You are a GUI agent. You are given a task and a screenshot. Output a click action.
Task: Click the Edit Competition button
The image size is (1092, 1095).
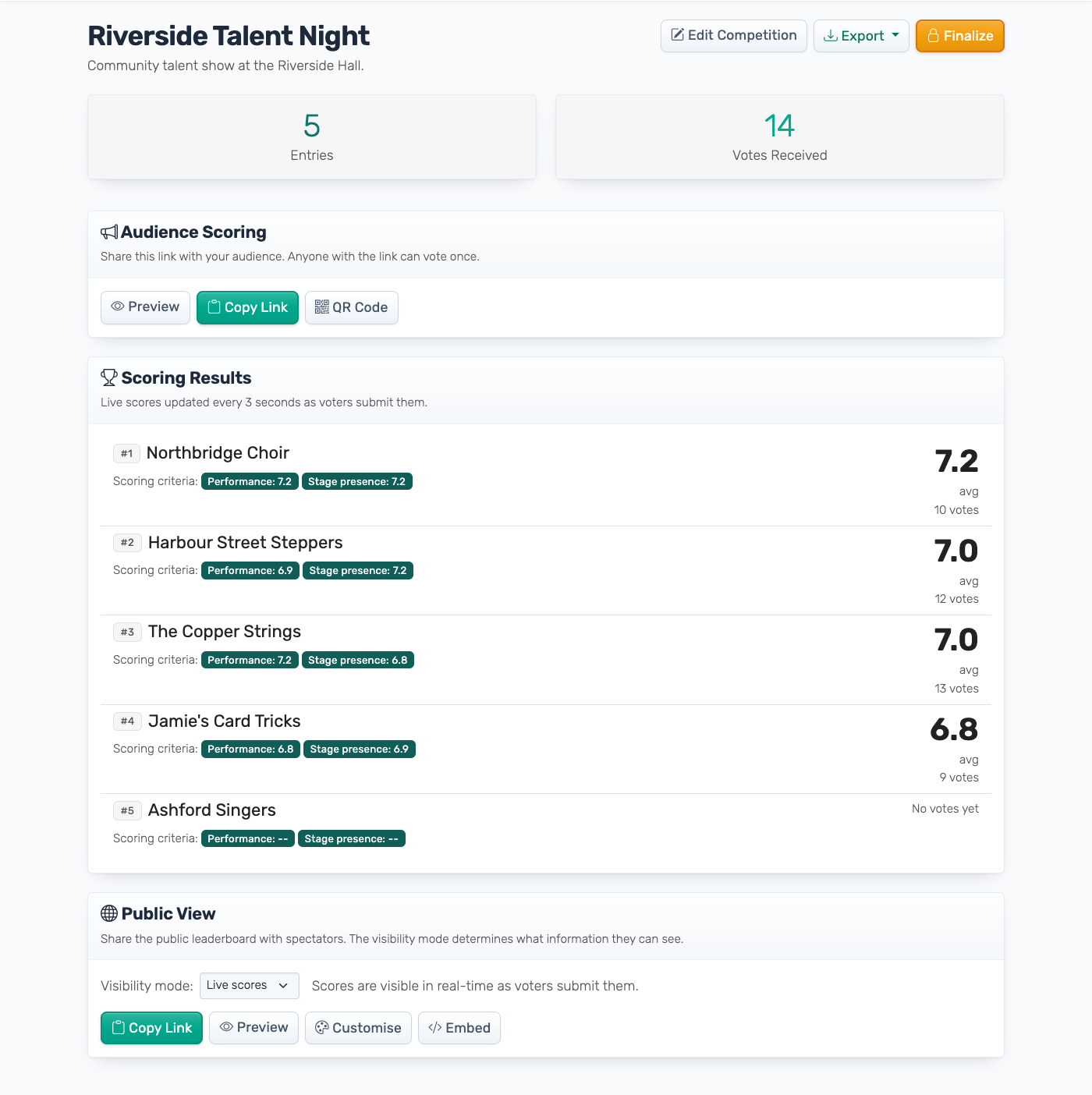click(x=734, y=36)
